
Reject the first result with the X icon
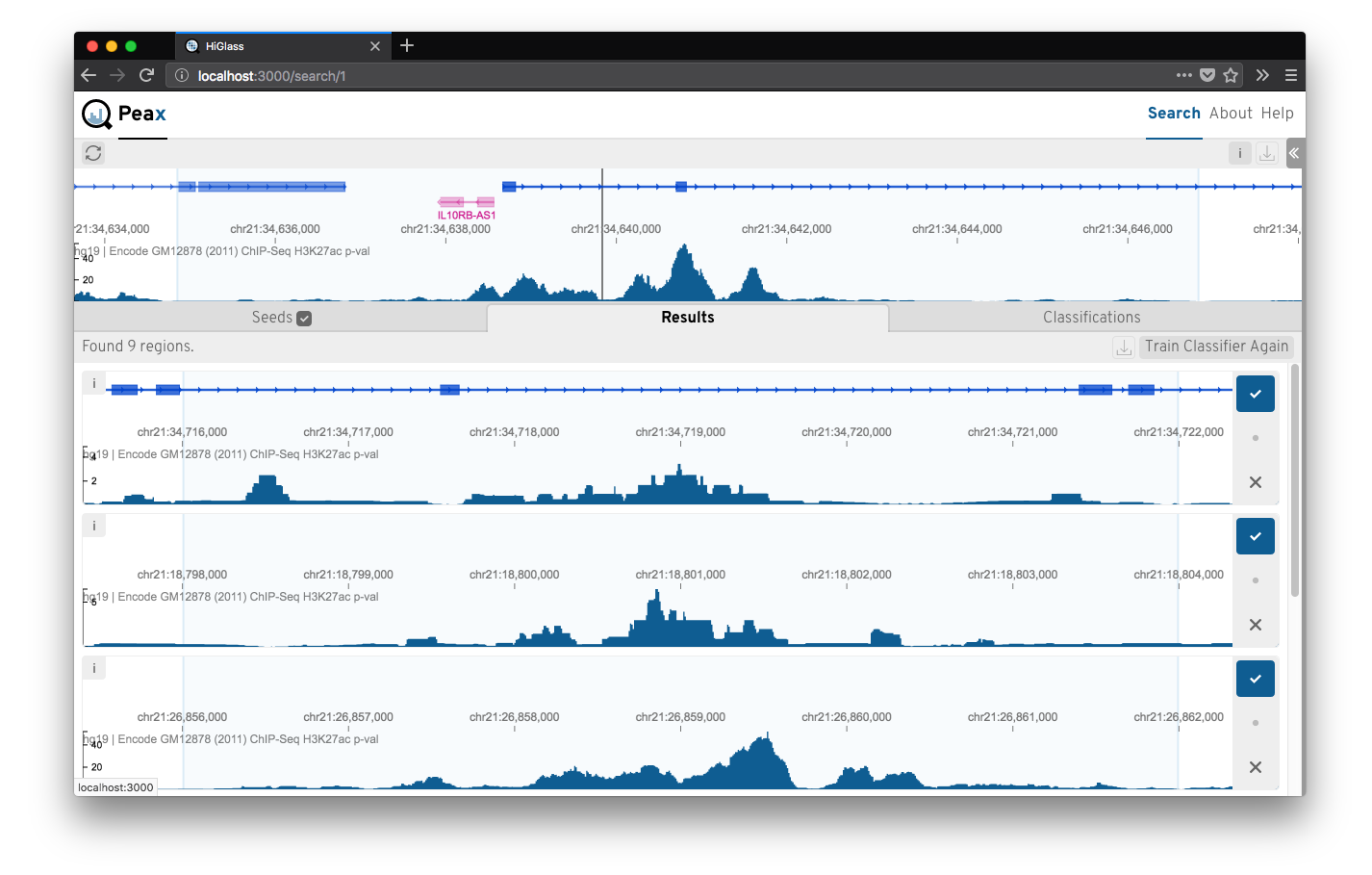tap(1255, 482)
